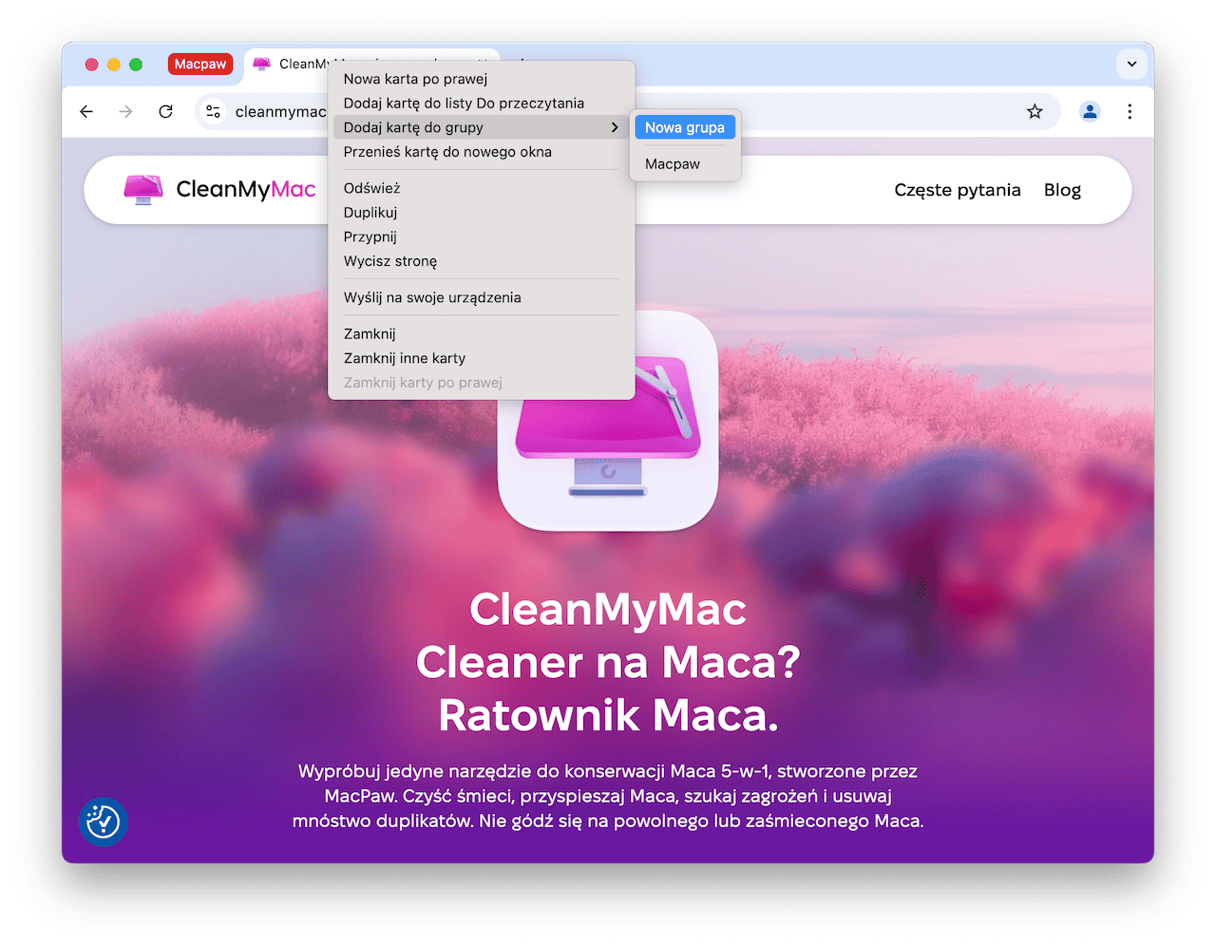Expand 'Dodaj kartę do grupy' submenu
Viewport: 1216px width, 945px height.
click(482, 128)
